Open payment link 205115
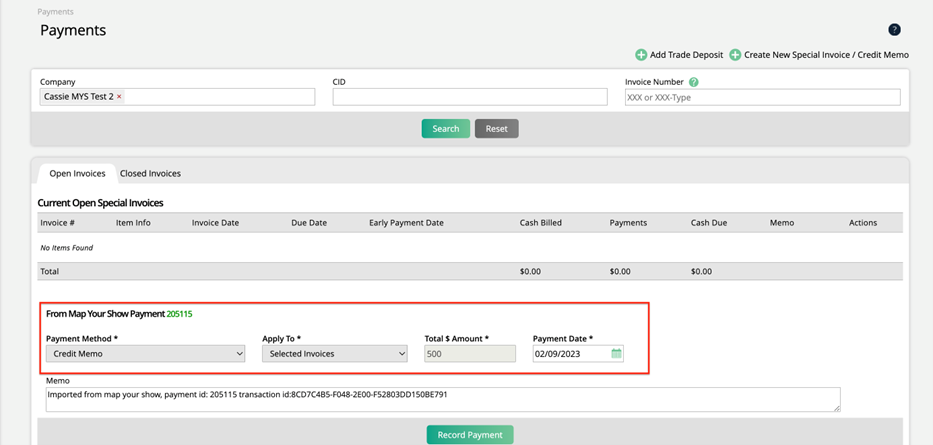The width and height of the screenshot is (933, 445). (180, 314)
